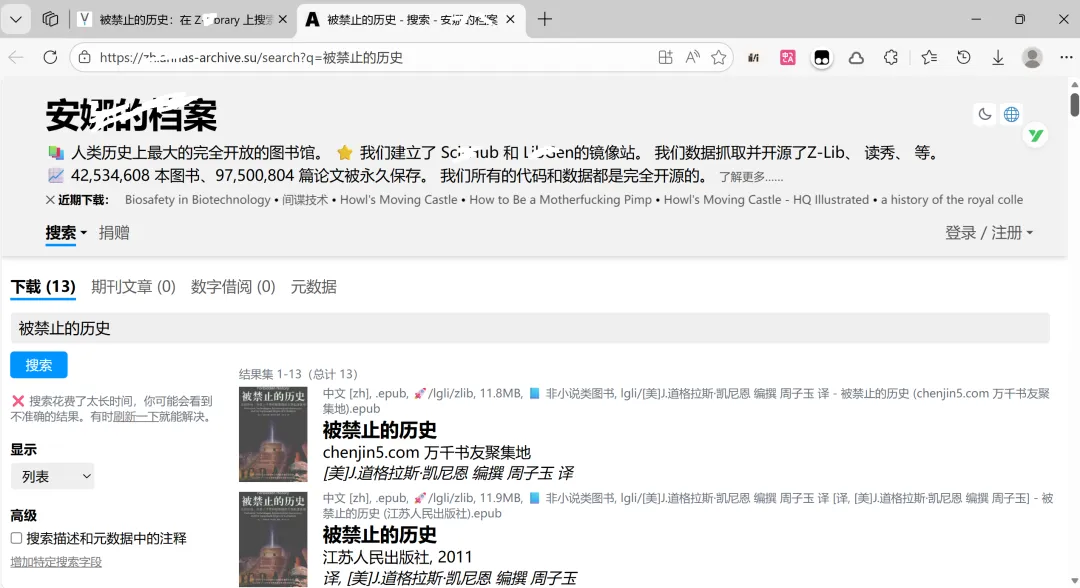Open first book cover thumbnail chenjin5.com
Image resolution: width=1080 pixels, height=588 pixels.
[x=273, y=434]
